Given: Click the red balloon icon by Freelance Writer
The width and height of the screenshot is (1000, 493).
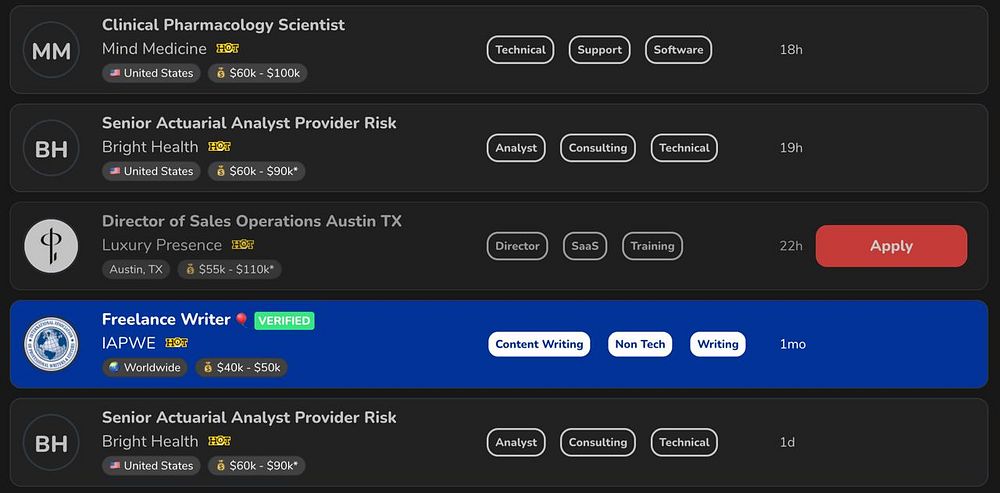Looking at the screenshot, I should (x=241, y=320).
